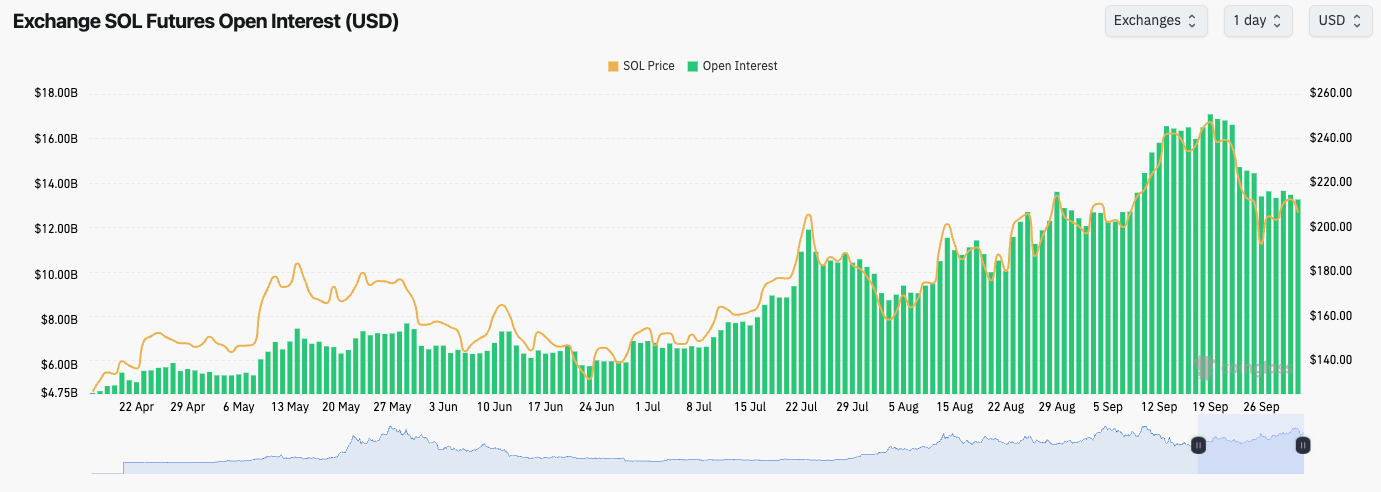Click the 5 Aug date label
The width and height of the screenshot is (1381, 492).
pos(903,408)
